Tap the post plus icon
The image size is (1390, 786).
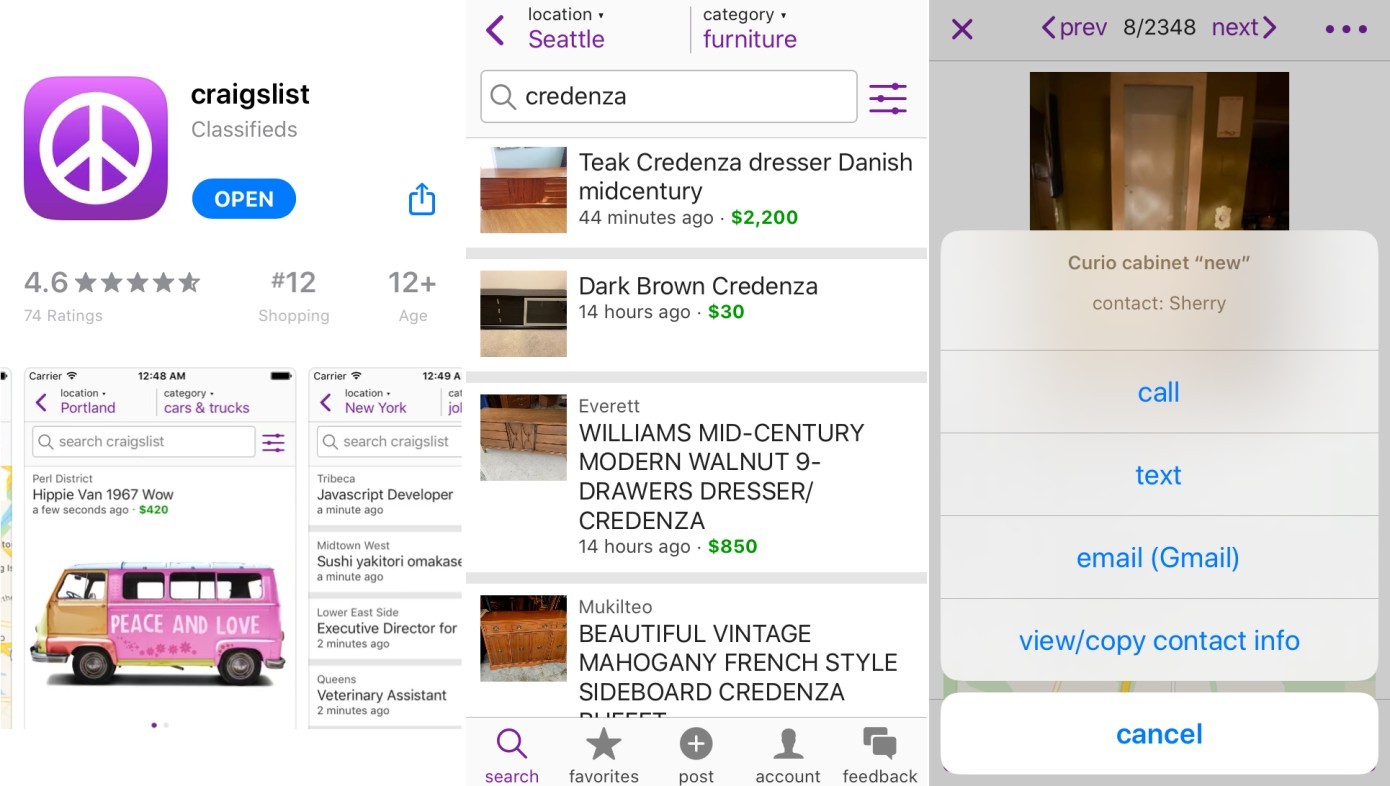coord(696,744)
